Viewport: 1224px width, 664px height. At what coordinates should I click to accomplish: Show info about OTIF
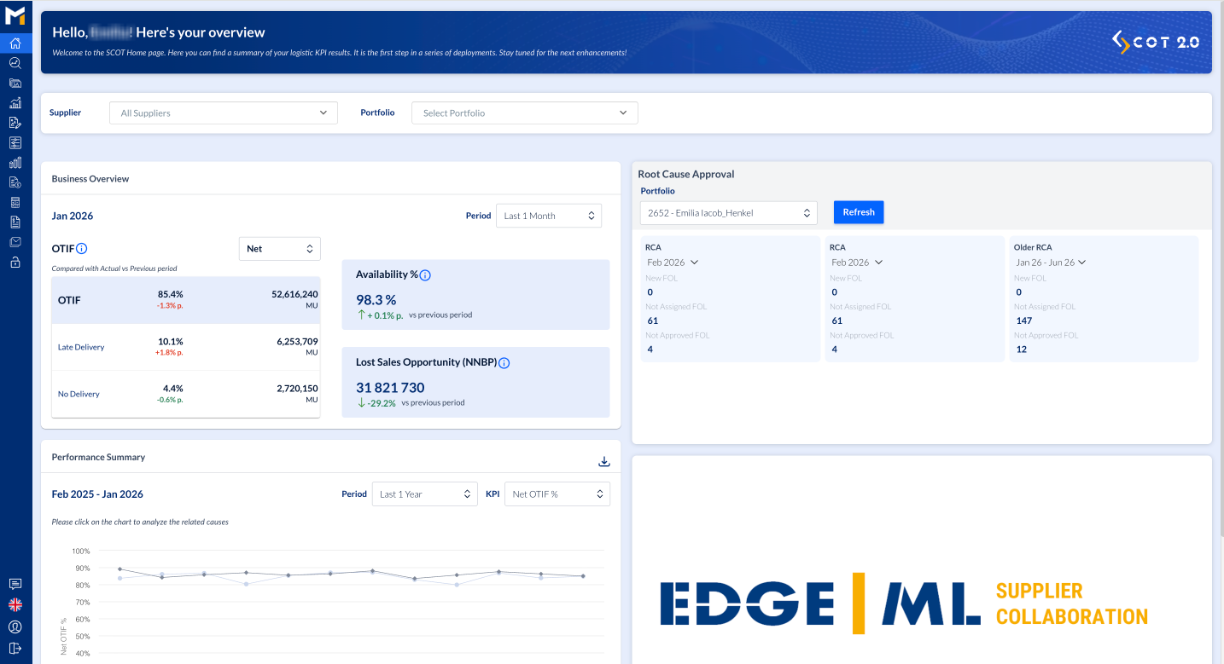click(82, 248)
